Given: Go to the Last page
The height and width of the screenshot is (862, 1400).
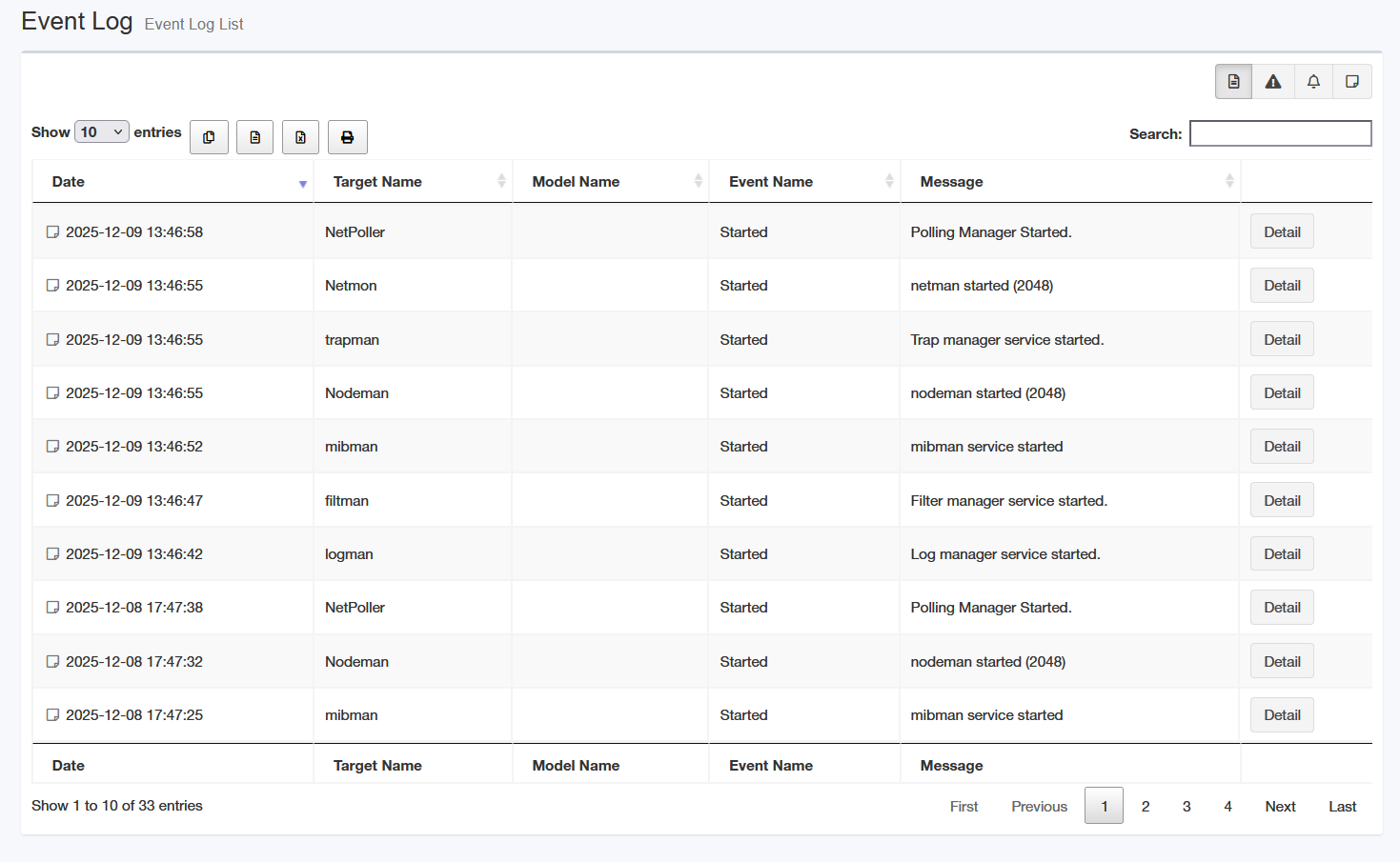Looking at the screenshot, I should pyautogui.click(x=1342, y=806).
